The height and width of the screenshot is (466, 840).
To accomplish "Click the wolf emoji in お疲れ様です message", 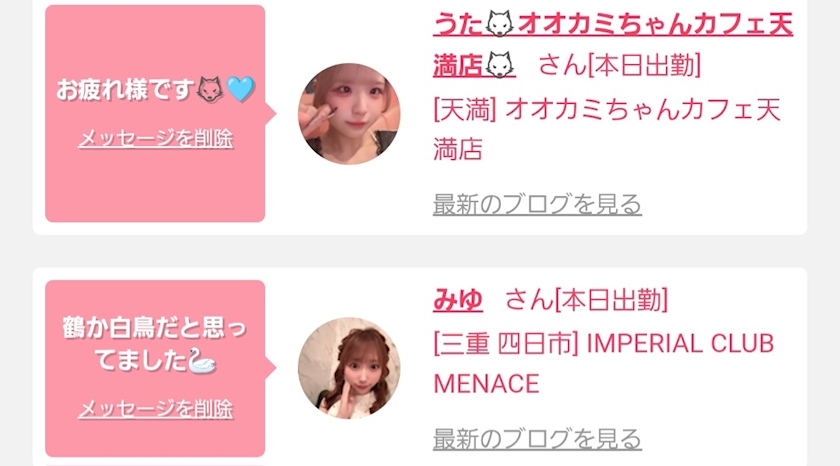I will 210,89.
